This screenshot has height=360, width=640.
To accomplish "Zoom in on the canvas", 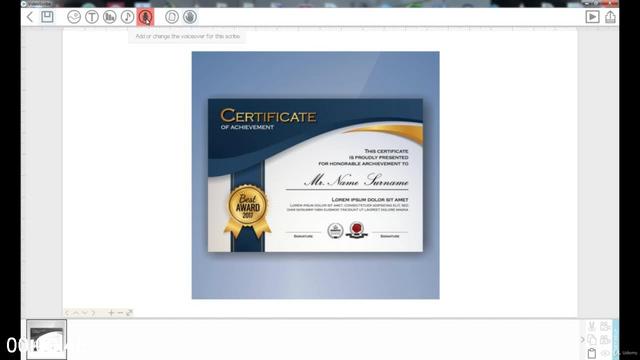I will (111, 313).
